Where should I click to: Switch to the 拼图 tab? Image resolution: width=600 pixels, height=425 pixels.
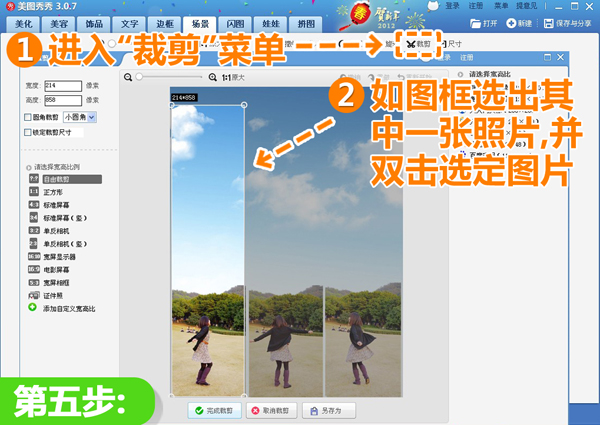306,24
